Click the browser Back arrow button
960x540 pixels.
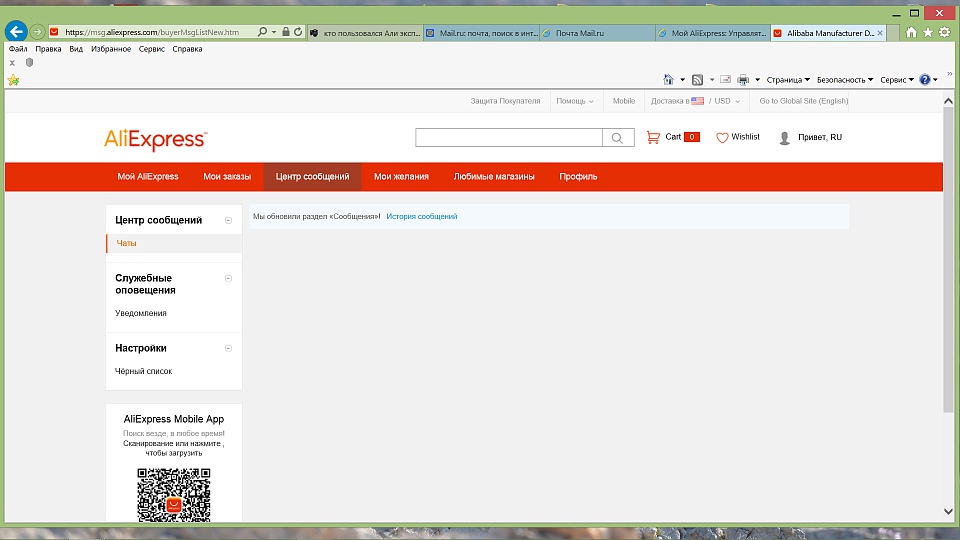16,31
